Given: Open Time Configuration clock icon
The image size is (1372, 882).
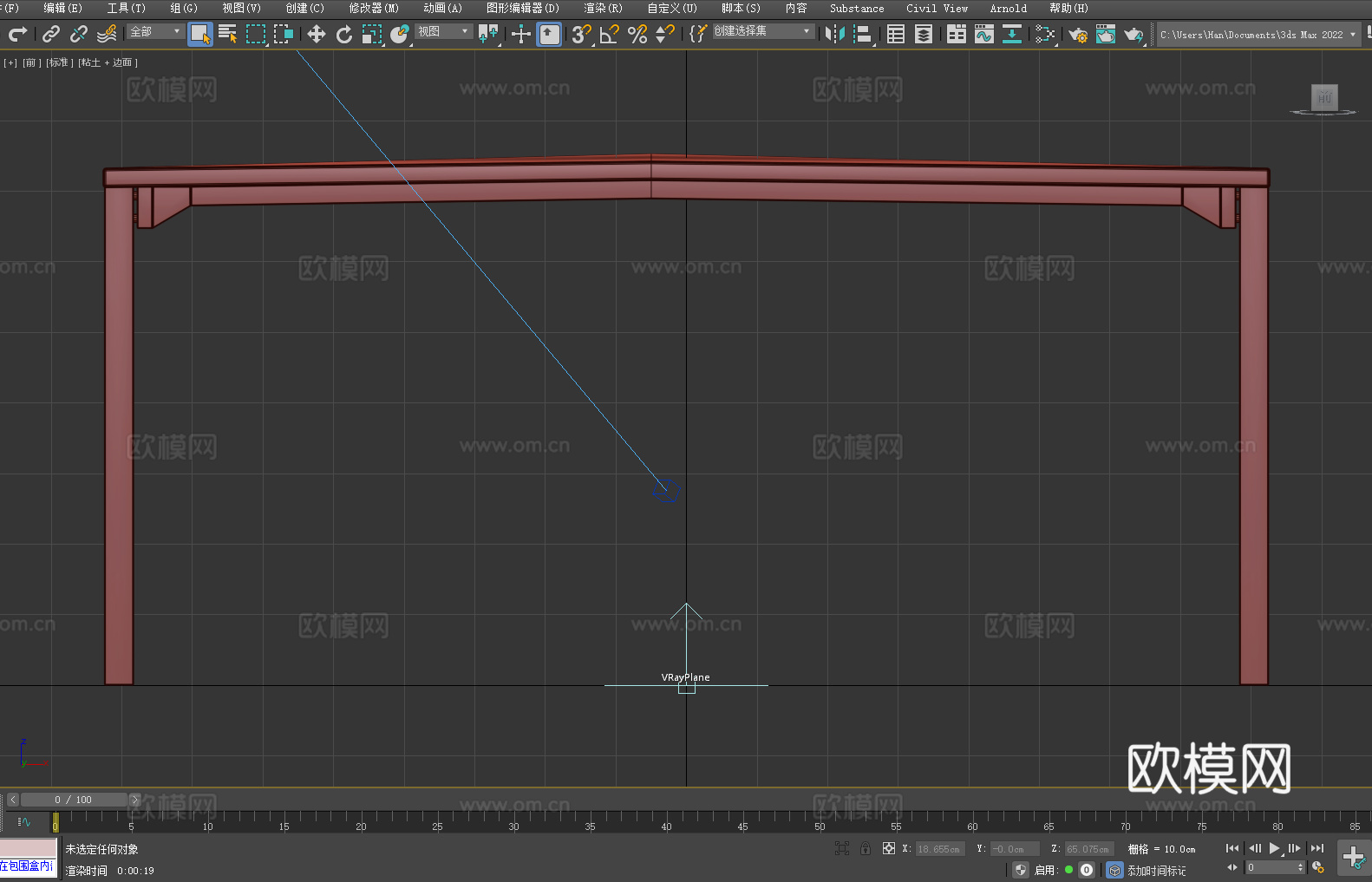Looking at the screenshot, I should point(1319,867).
